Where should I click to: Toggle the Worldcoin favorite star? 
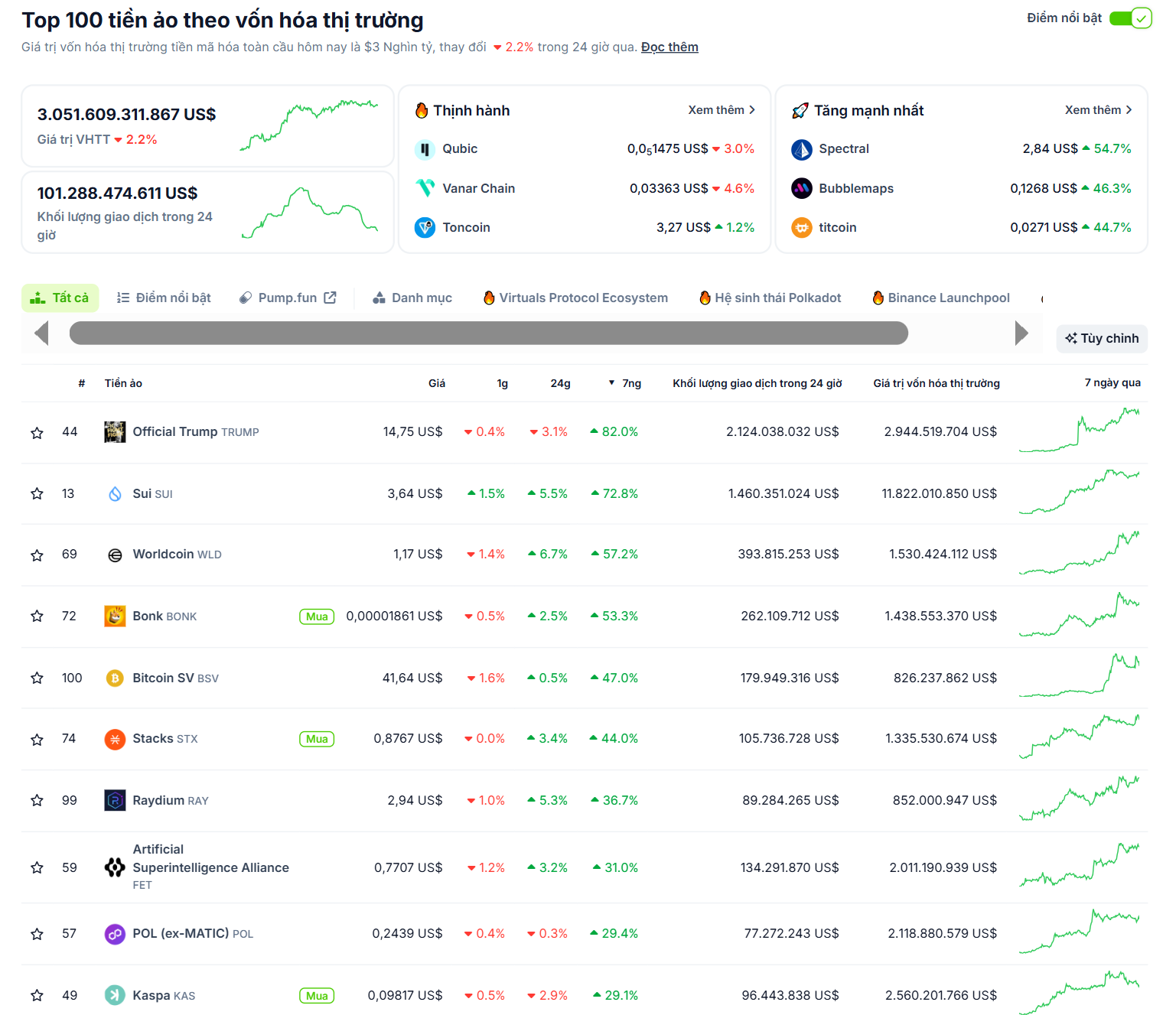[37, 555]
